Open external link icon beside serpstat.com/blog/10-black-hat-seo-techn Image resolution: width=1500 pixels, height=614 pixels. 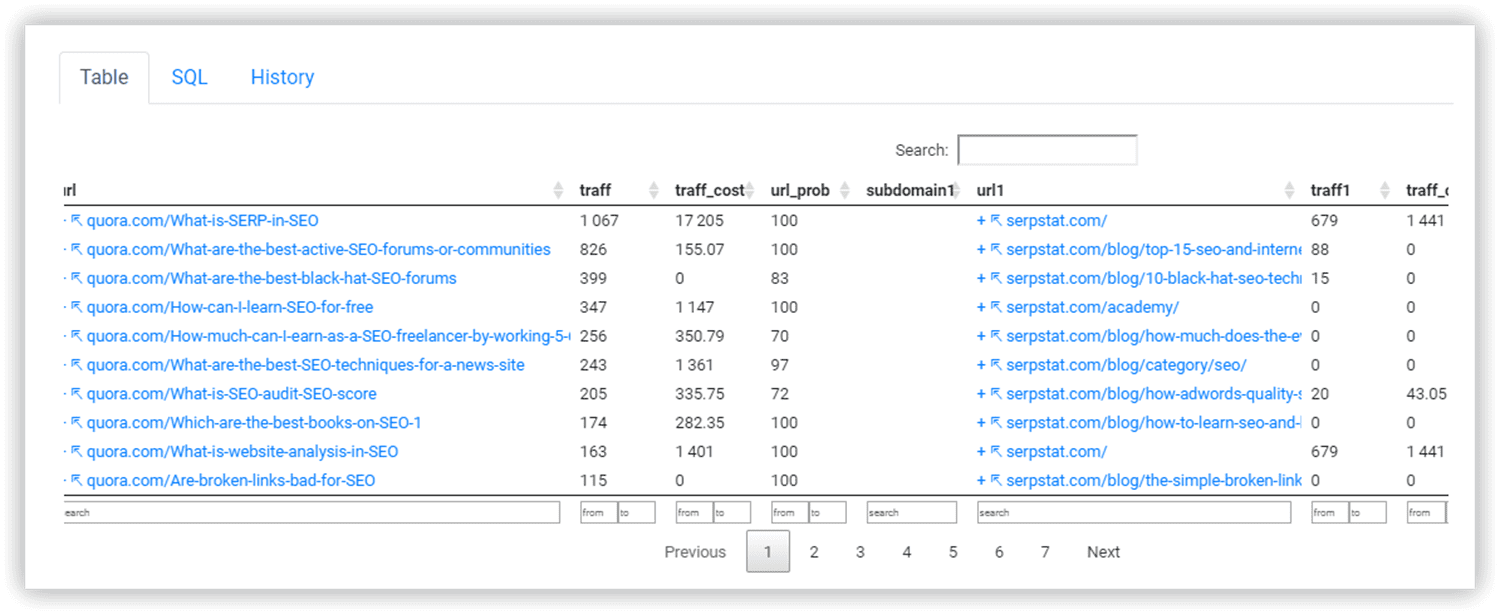coord(996,279)
